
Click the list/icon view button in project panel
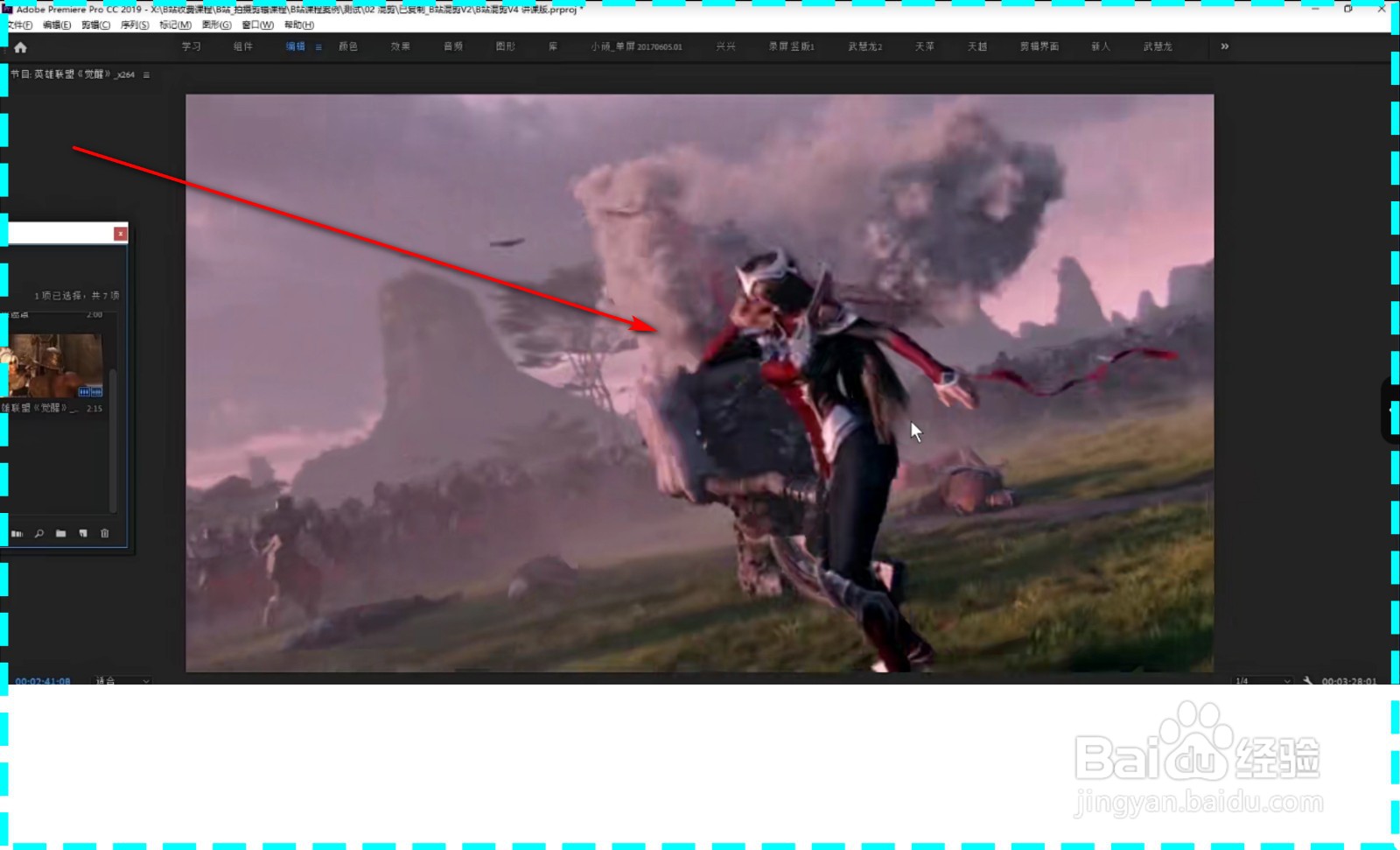point(17,533)
